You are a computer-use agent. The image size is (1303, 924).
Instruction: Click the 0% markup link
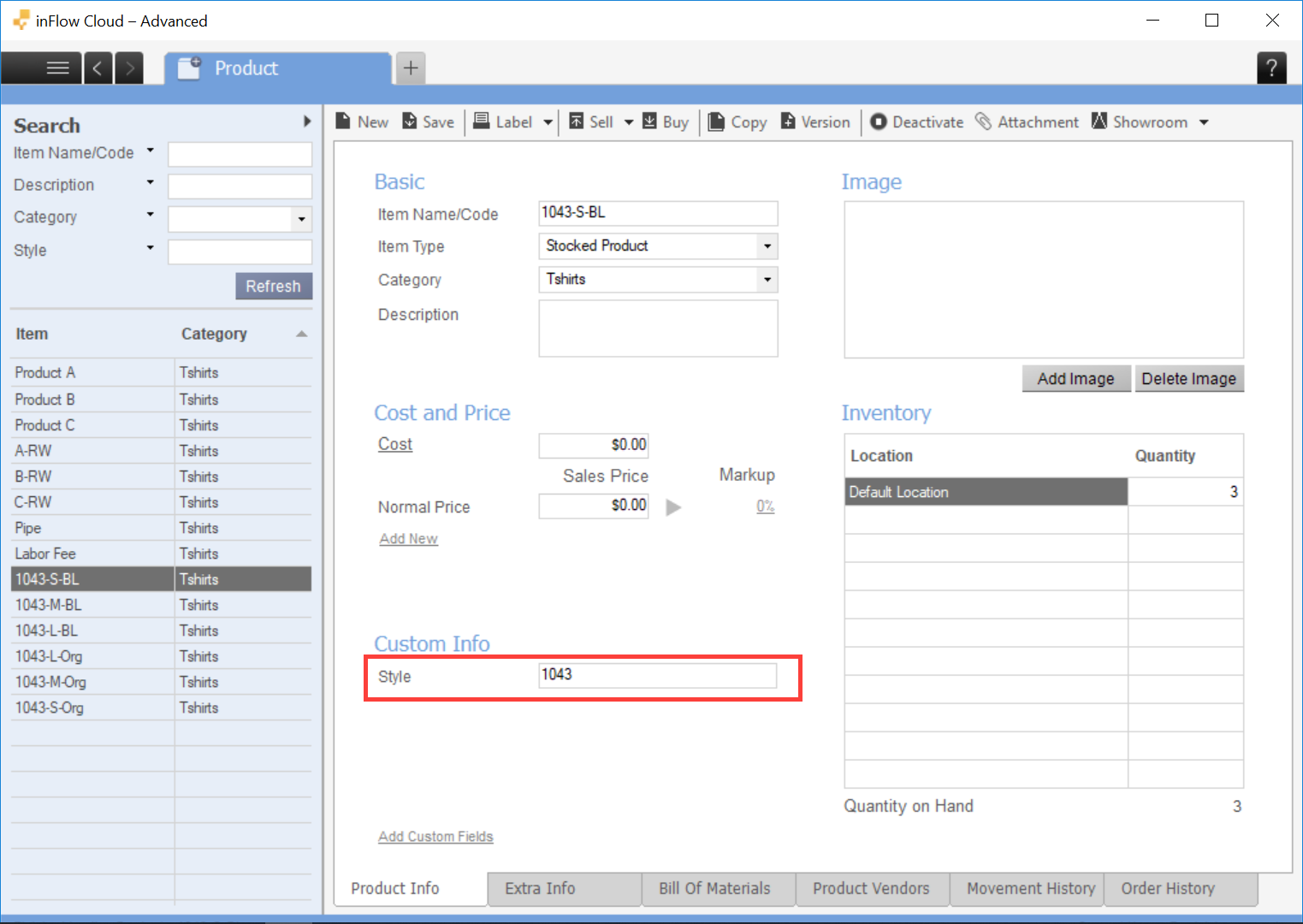[x=765, y=506]
